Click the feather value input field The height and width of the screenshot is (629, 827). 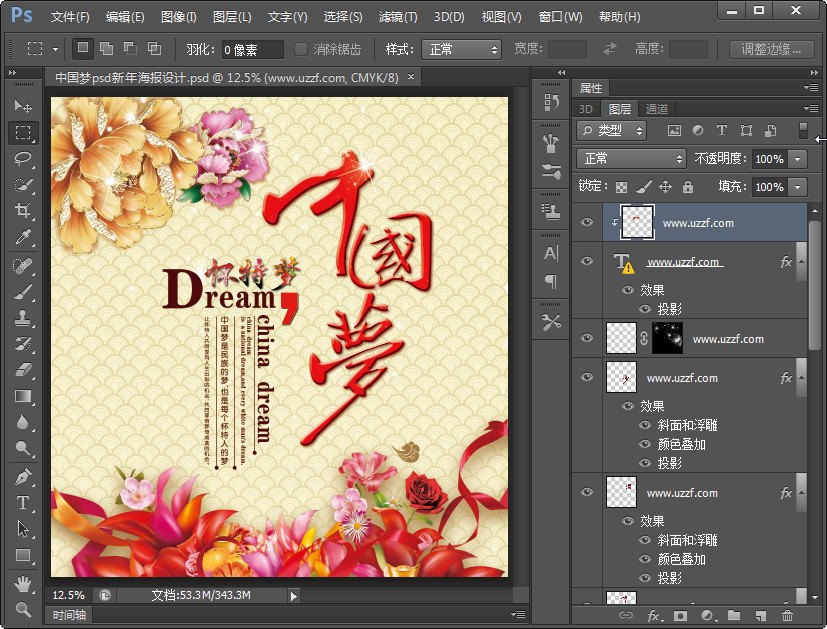pos(252,49)
